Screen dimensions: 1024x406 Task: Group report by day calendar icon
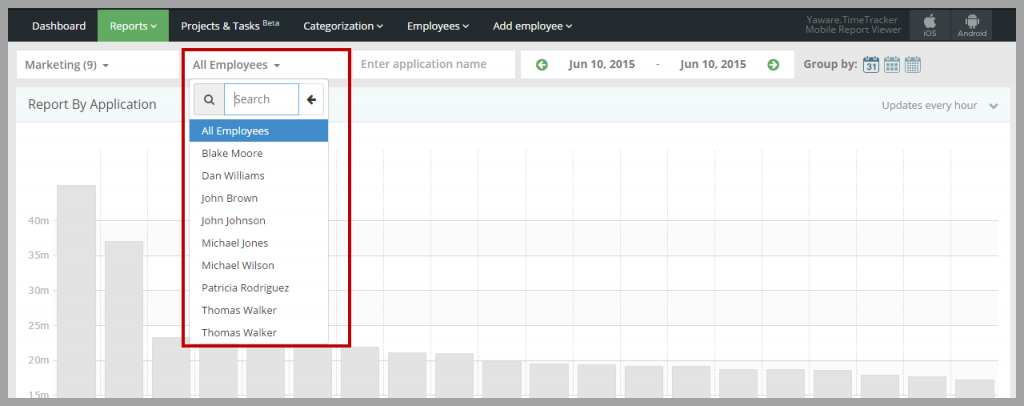click(x=871, y=65)
